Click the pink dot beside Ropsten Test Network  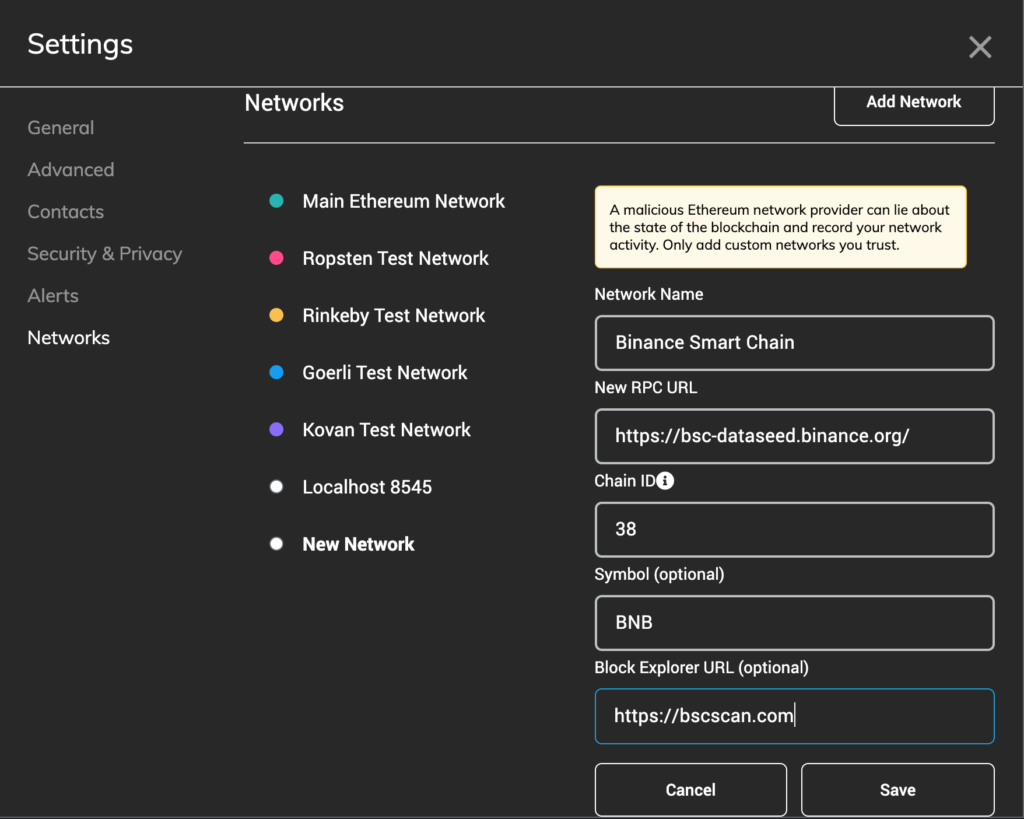(x=276, y=258)
